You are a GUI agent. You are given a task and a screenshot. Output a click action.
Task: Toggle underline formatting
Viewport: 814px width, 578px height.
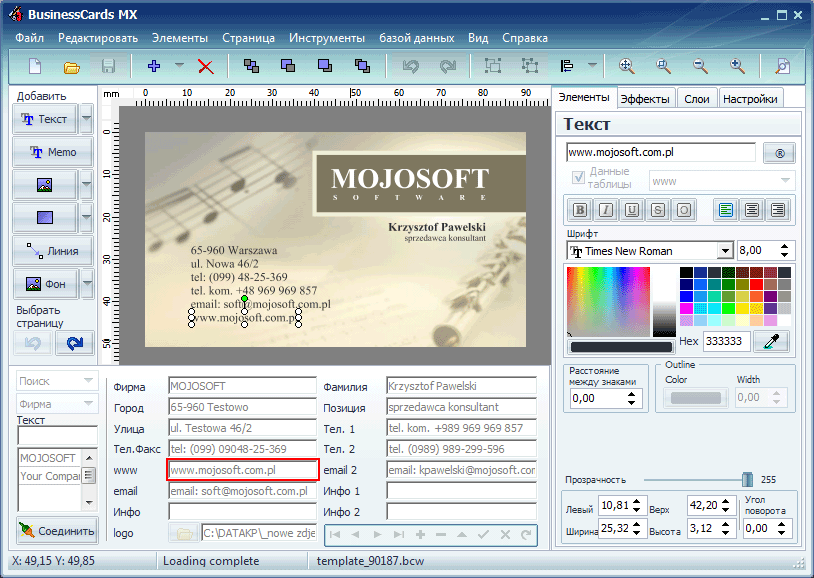[x=632, y=210]
